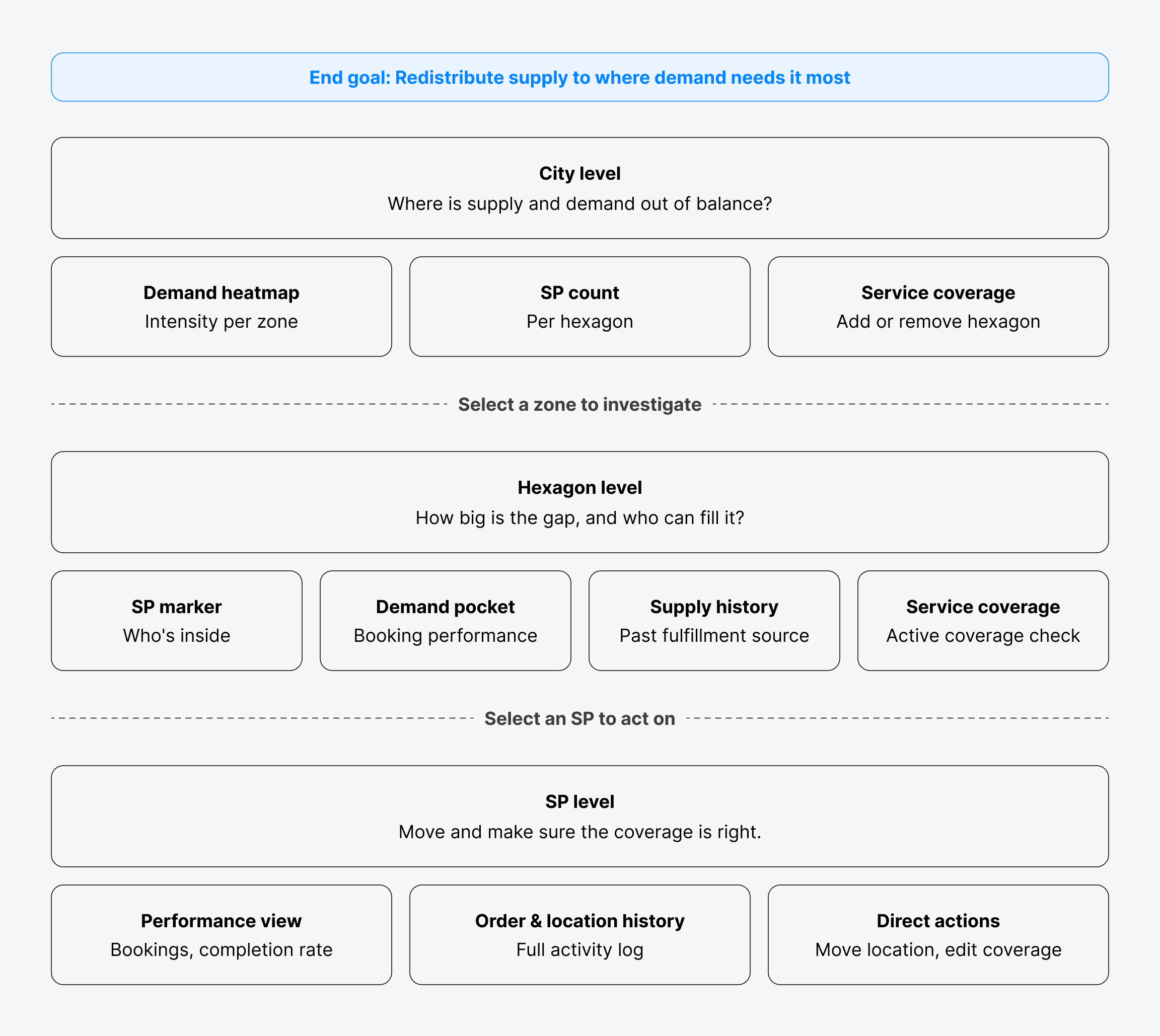1160x1036 pixels.
Task: Open the Supply history card
Action: click(x=714, y=621)
